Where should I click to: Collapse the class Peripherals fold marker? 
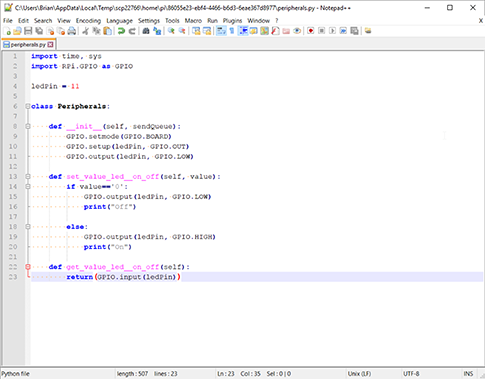tap(28, 106)
